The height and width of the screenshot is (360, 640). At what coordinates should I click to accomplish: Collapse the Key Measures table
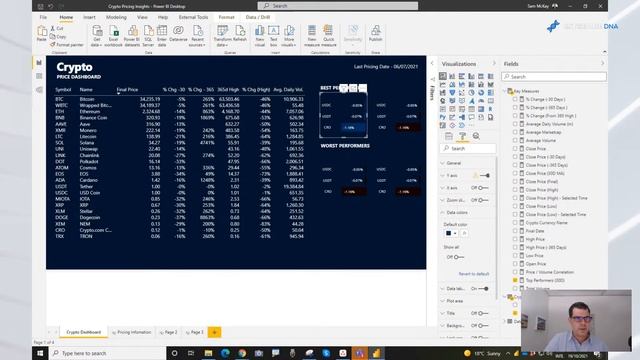(505, 91)
